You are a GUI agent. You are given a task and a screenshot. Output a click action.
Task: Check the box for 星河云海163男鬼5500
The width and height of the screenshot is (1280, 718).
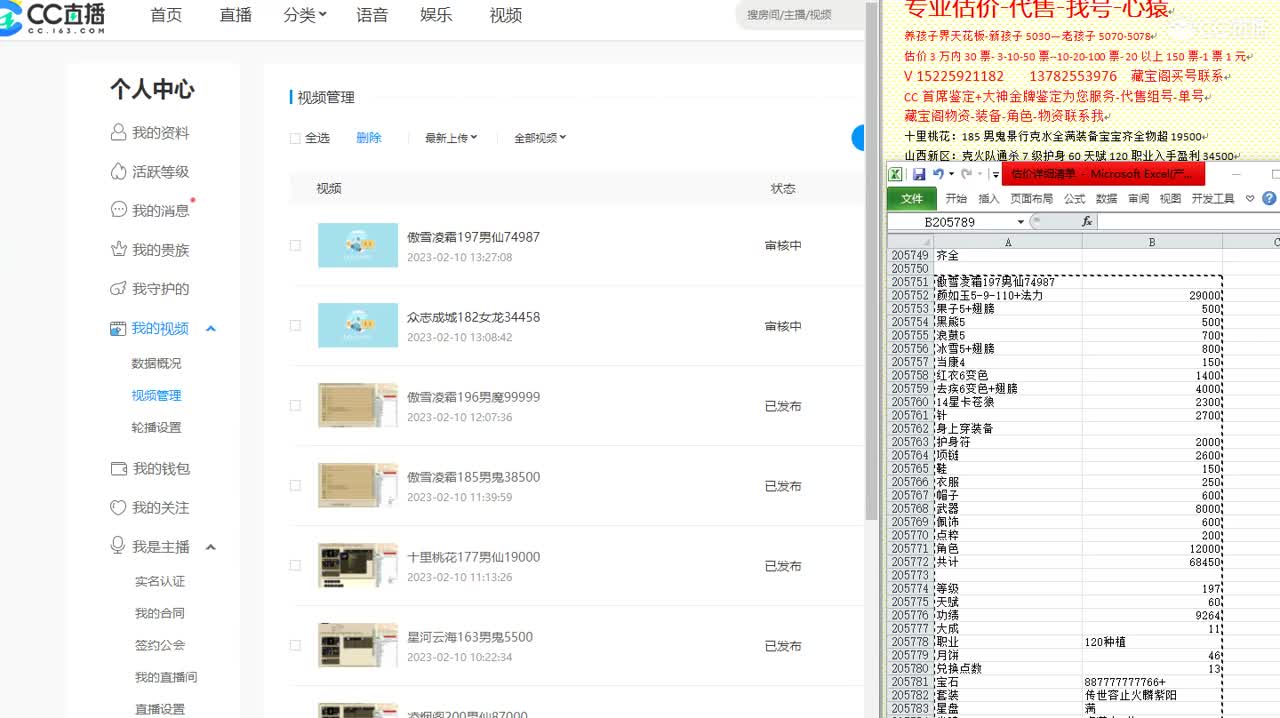(x=295, y=645)
